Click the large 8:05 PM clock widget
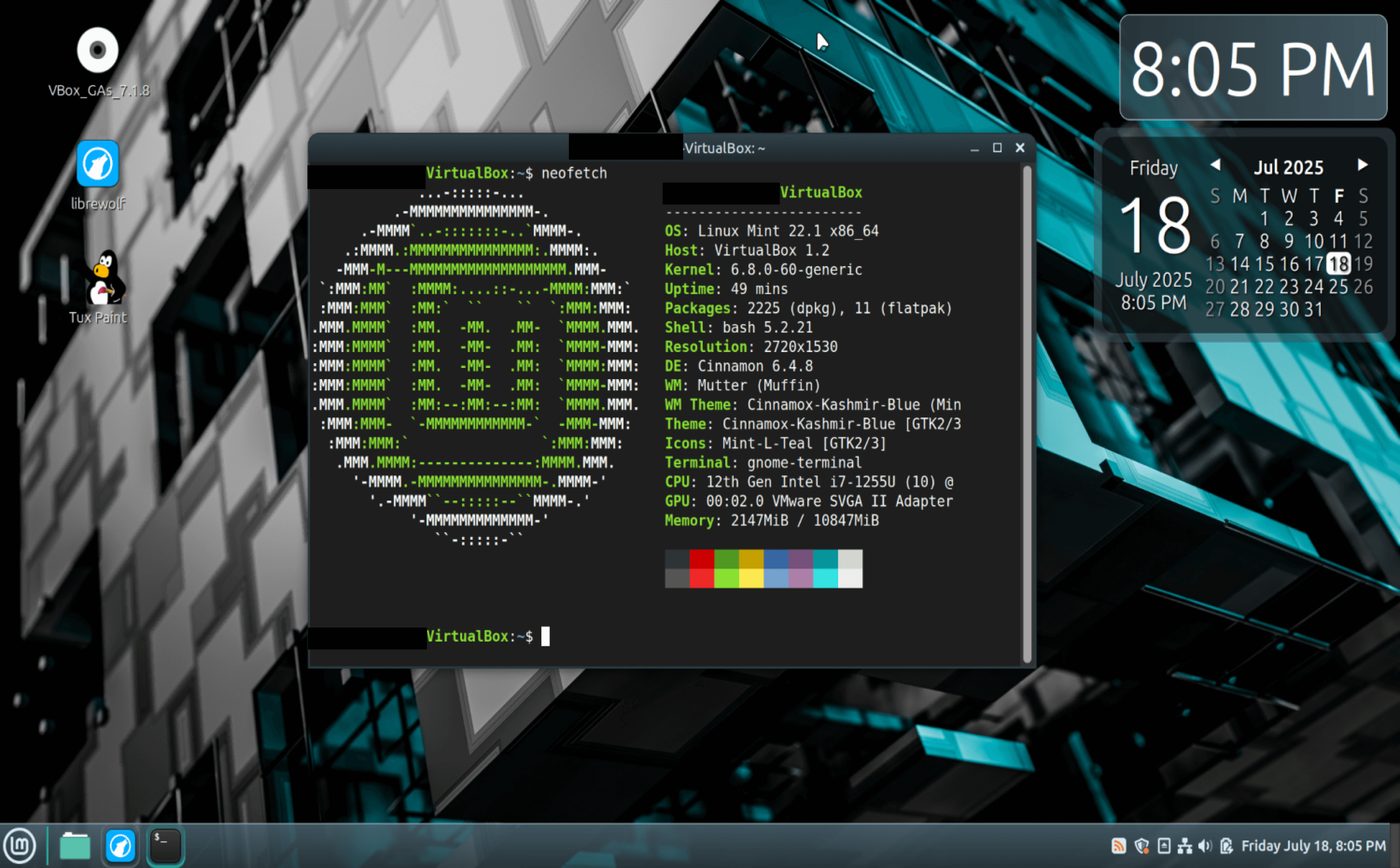The image size is (1400, 868). coord(1253,69)
